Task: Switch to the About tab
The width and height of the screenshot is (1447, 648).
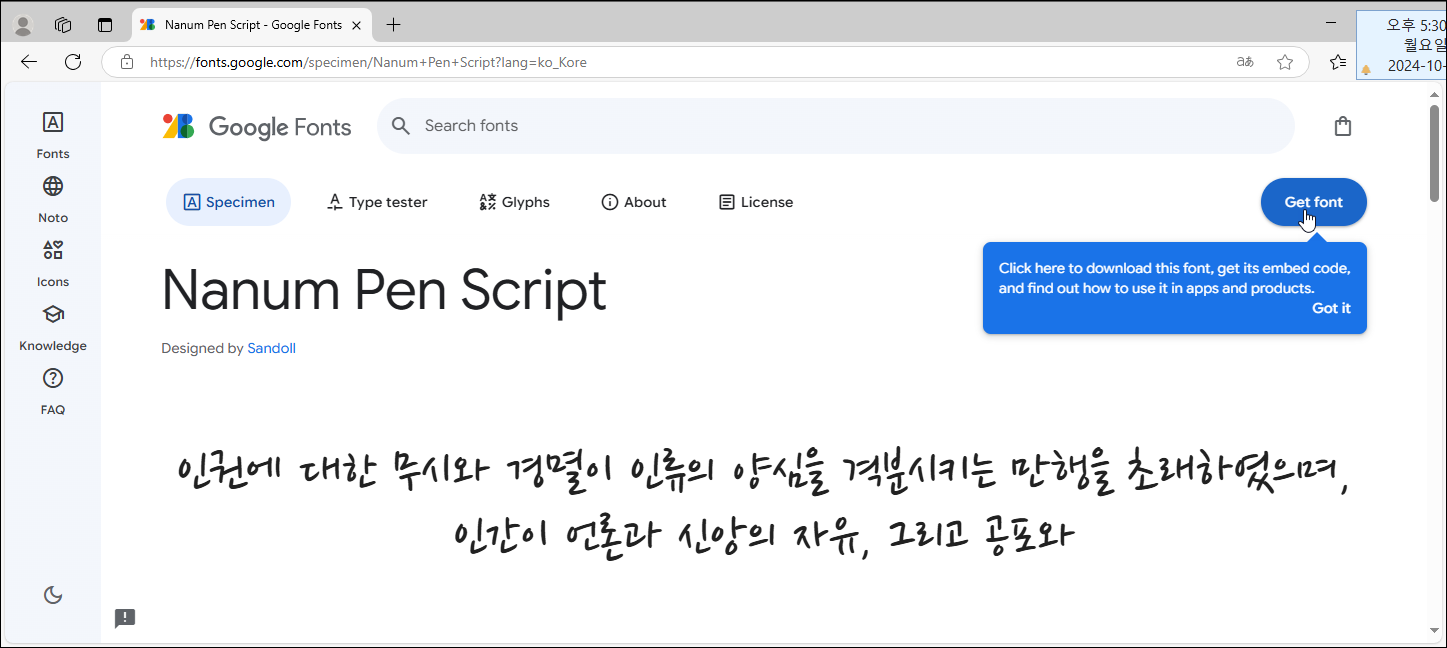Action: [x=634, y=202]
